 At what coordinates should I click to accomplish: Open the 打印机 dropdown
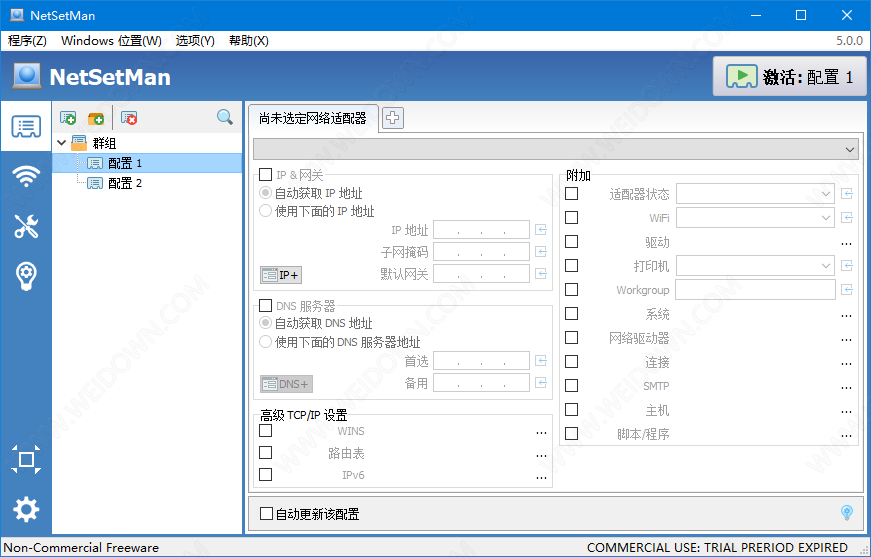tap(755, 266)
